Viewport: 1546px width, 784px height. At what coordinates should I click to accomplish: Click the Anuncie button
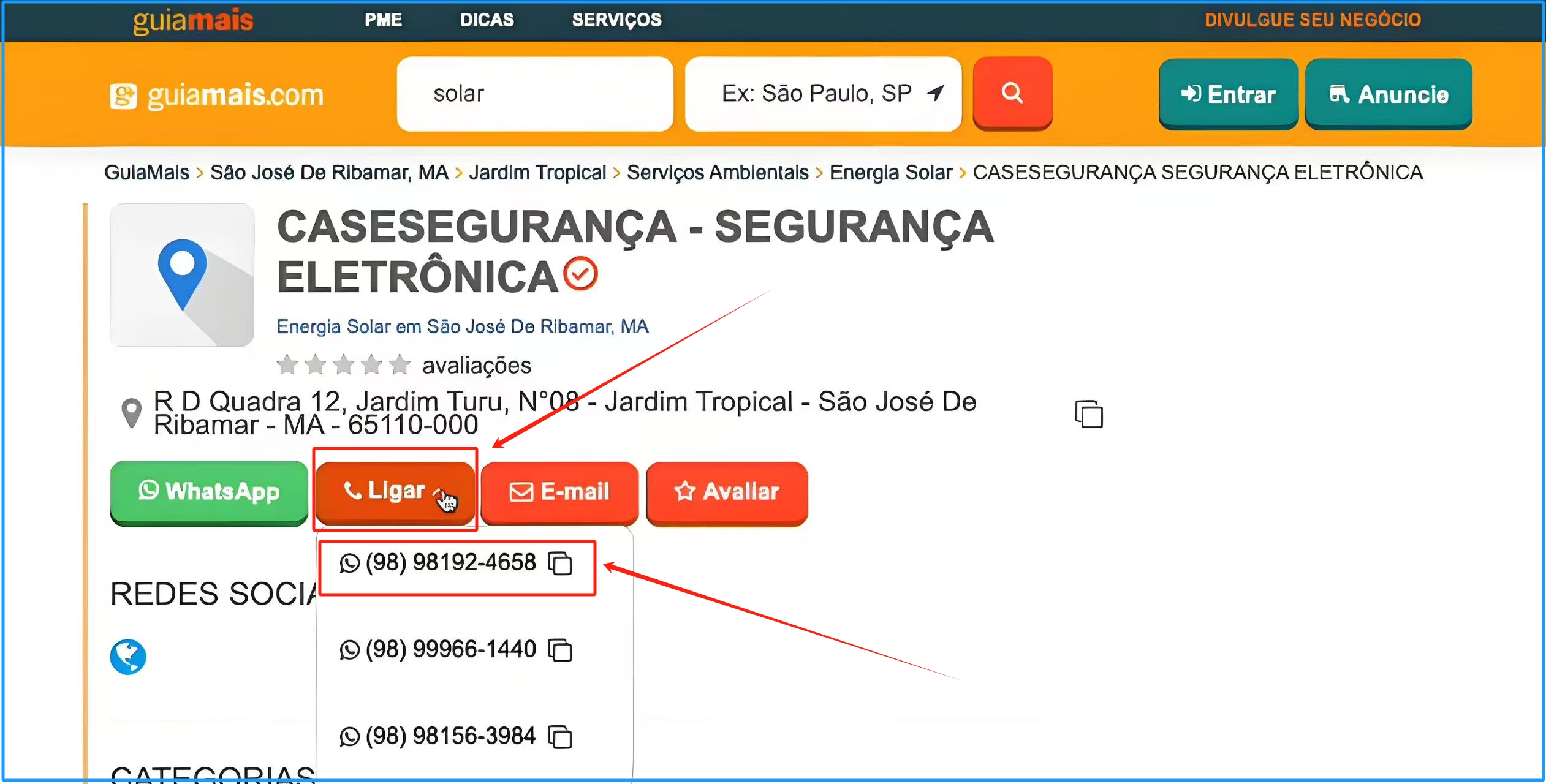[1389, 94]
